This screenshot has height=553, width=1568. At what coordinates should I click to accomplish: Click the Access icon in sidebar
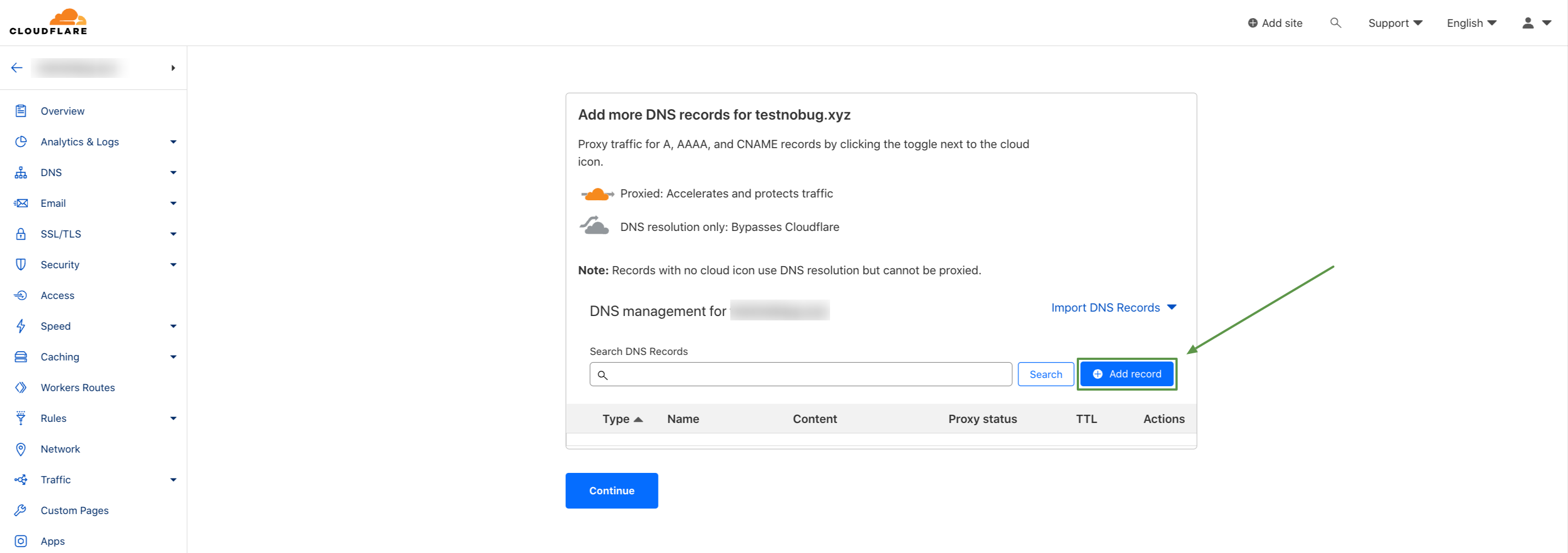pos(21,295)
